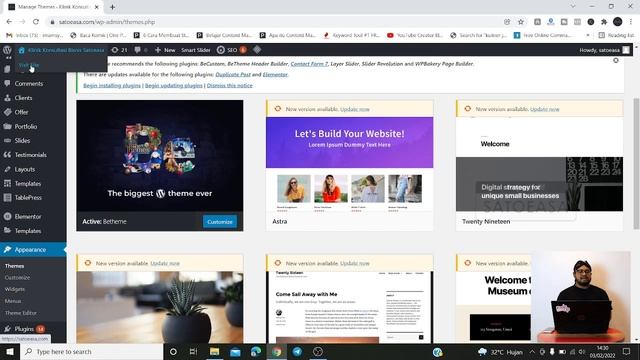Open the YouTube Creator bookmark
This screenshot has width=640, height=360.
click(414, 35)
